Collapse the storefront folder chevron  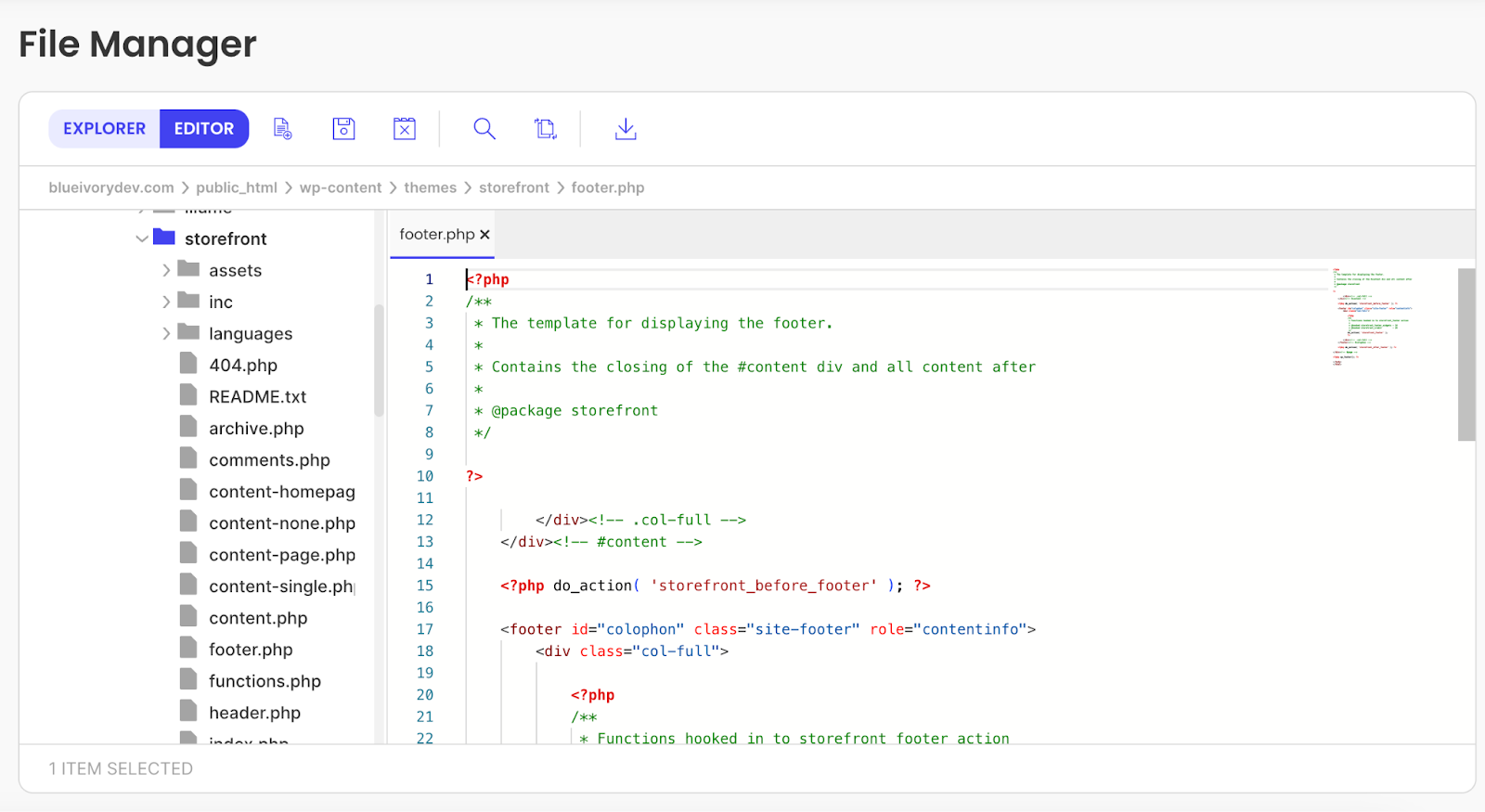click(142, 238)
